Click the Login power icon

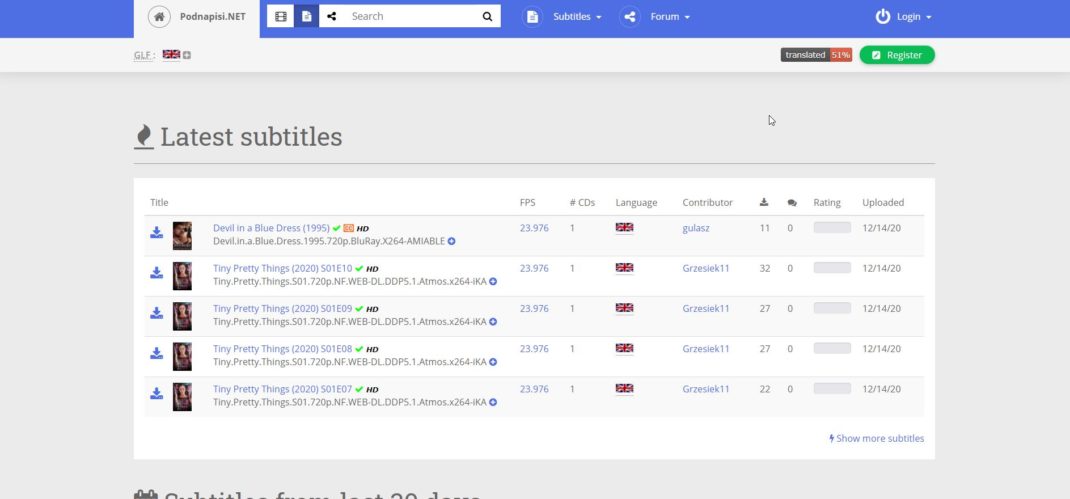[x=883, y=16]
